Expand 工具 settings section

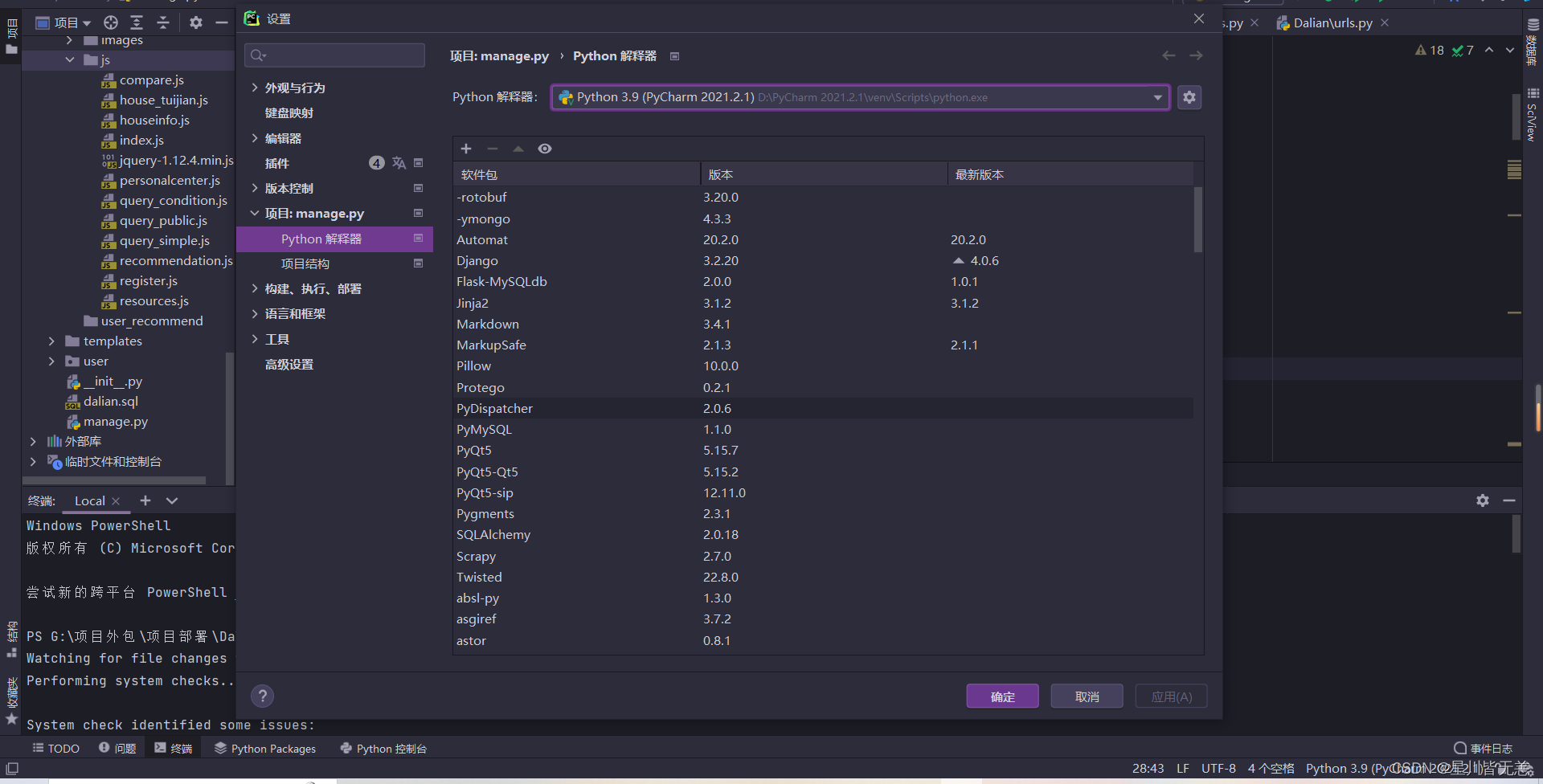click(x=255, y=339)
